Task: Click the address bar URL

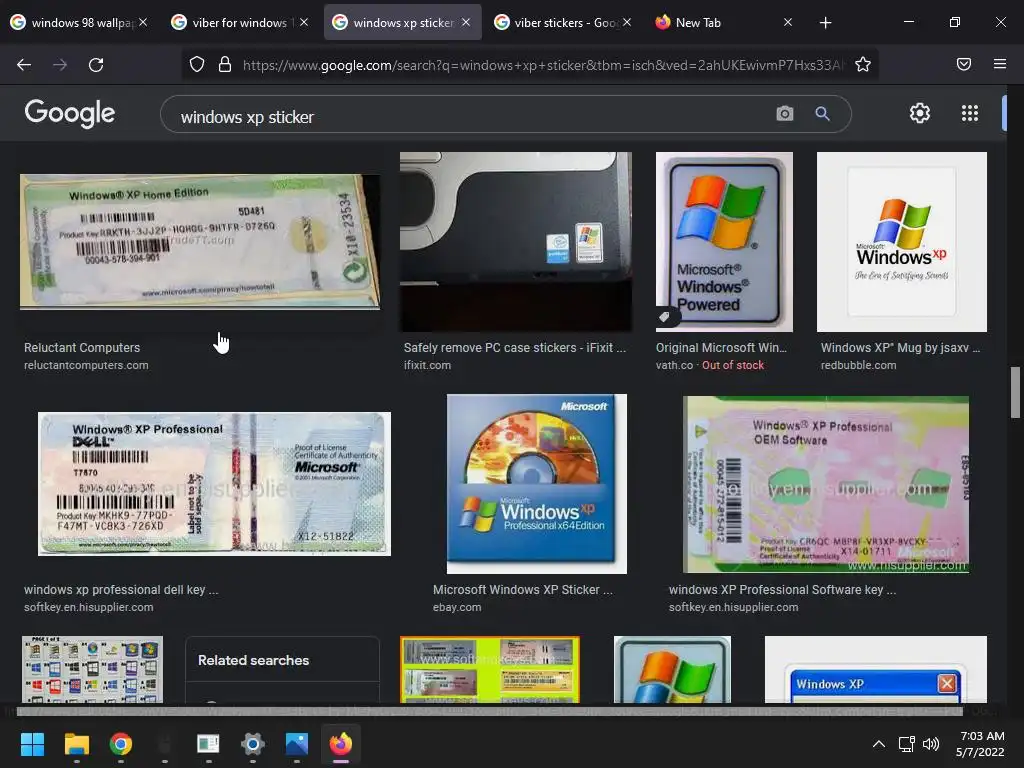Action: point(543,65)
